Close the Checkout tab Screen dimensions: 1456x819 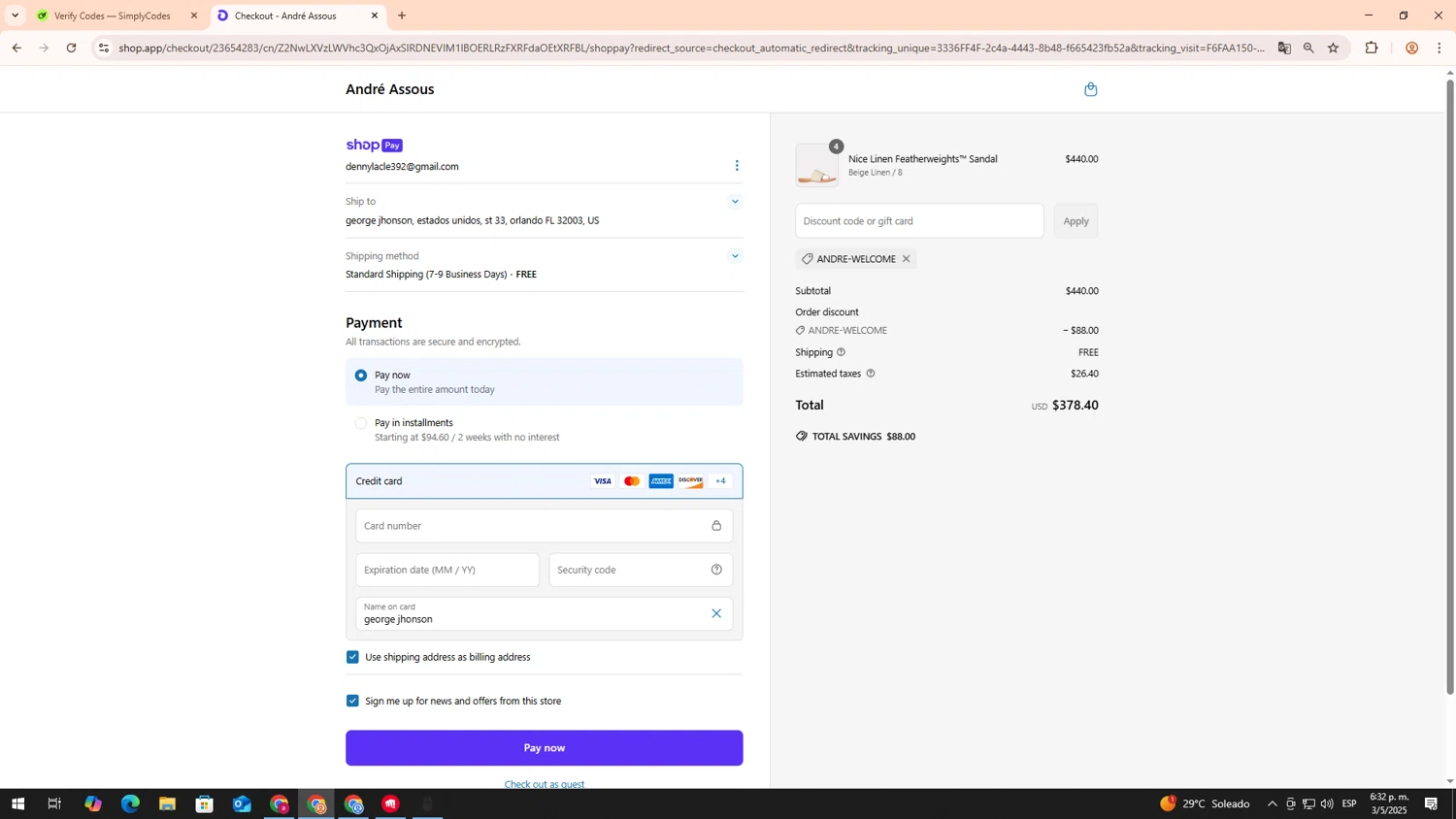[x=375, y=16]
